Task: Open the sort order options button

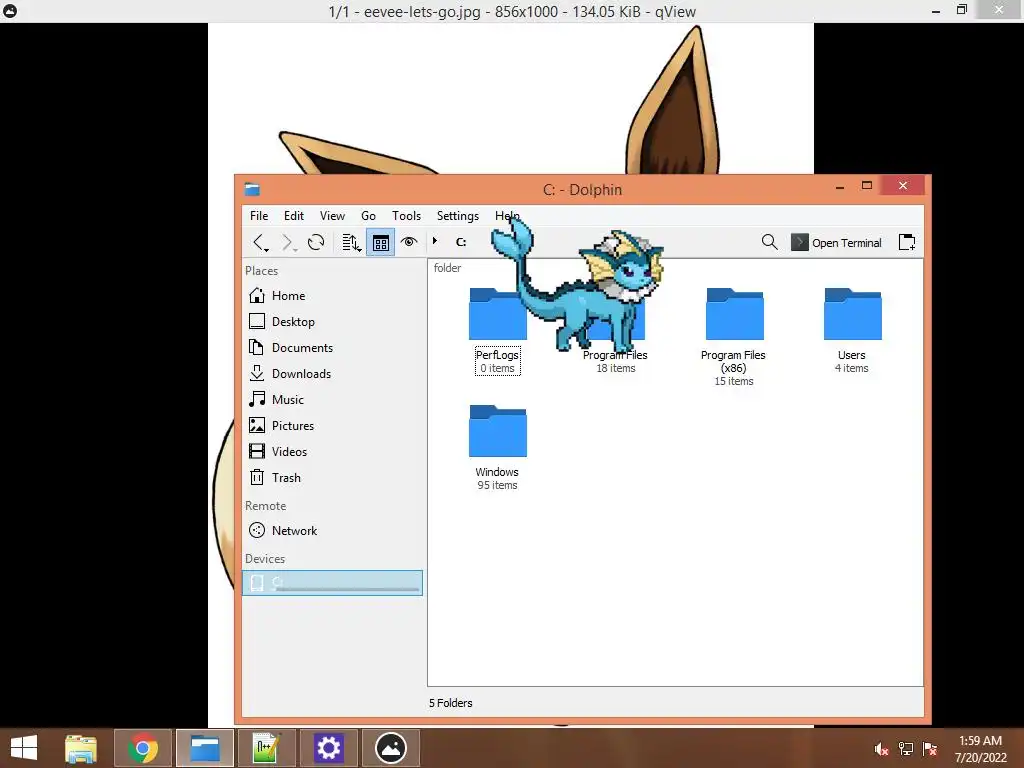Action: point(351,243)
